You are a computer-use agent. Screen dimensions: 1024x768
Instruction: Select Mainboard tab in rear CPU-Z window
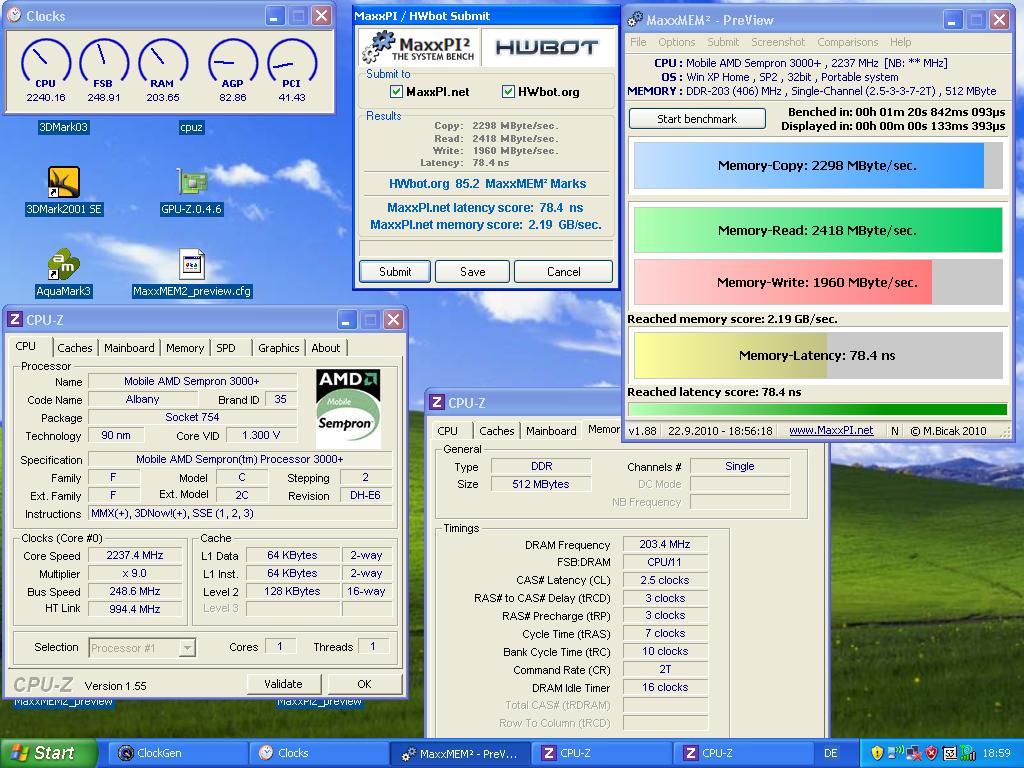[551, 431]
